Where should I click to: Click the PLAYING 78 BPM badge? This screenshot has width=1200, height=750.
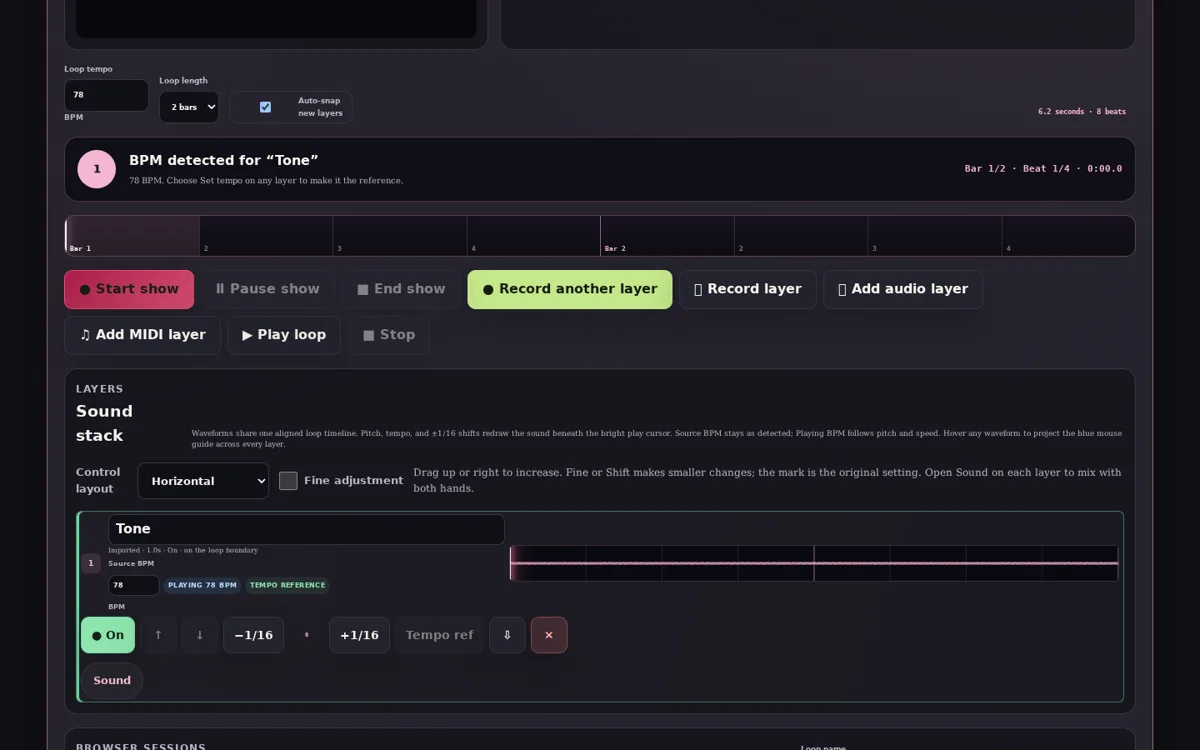click(x=202, y=585)
